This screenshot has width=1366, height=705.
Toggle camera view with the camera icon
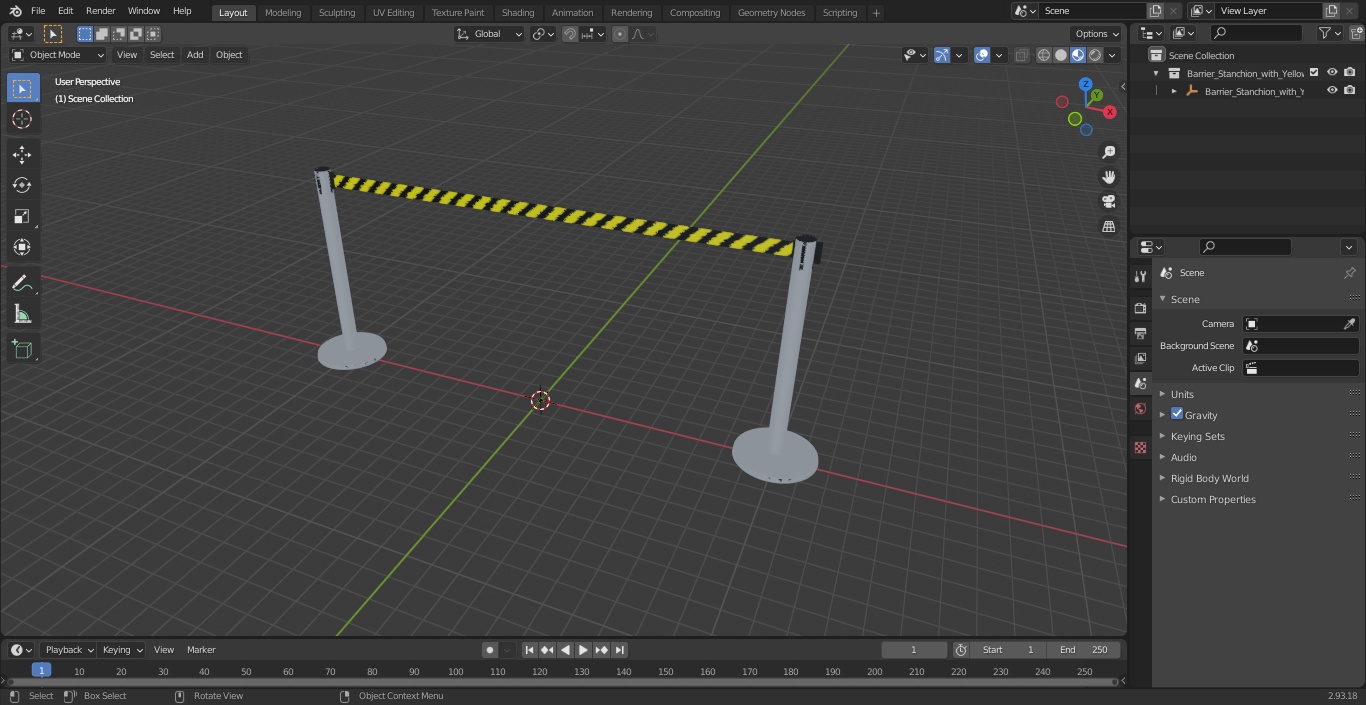click(1108, 202)
